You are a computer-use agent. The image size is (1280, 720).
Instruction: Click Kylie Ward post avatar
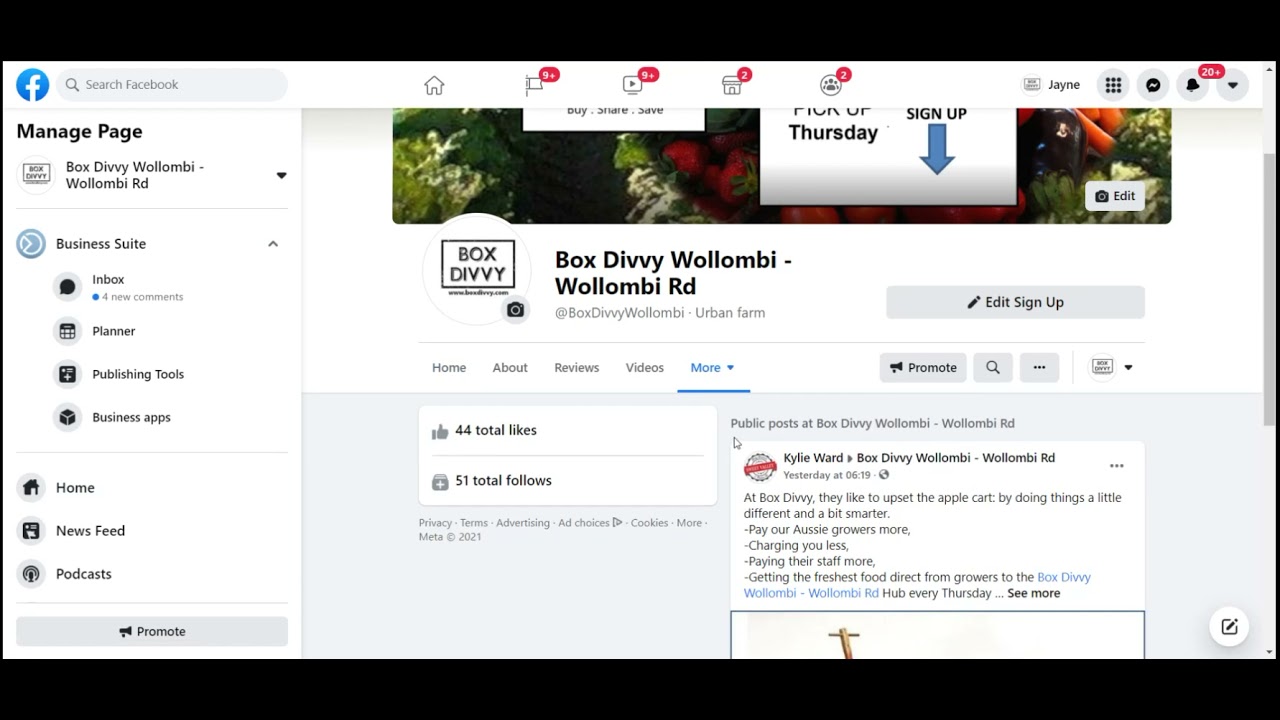tap(760, 466)
